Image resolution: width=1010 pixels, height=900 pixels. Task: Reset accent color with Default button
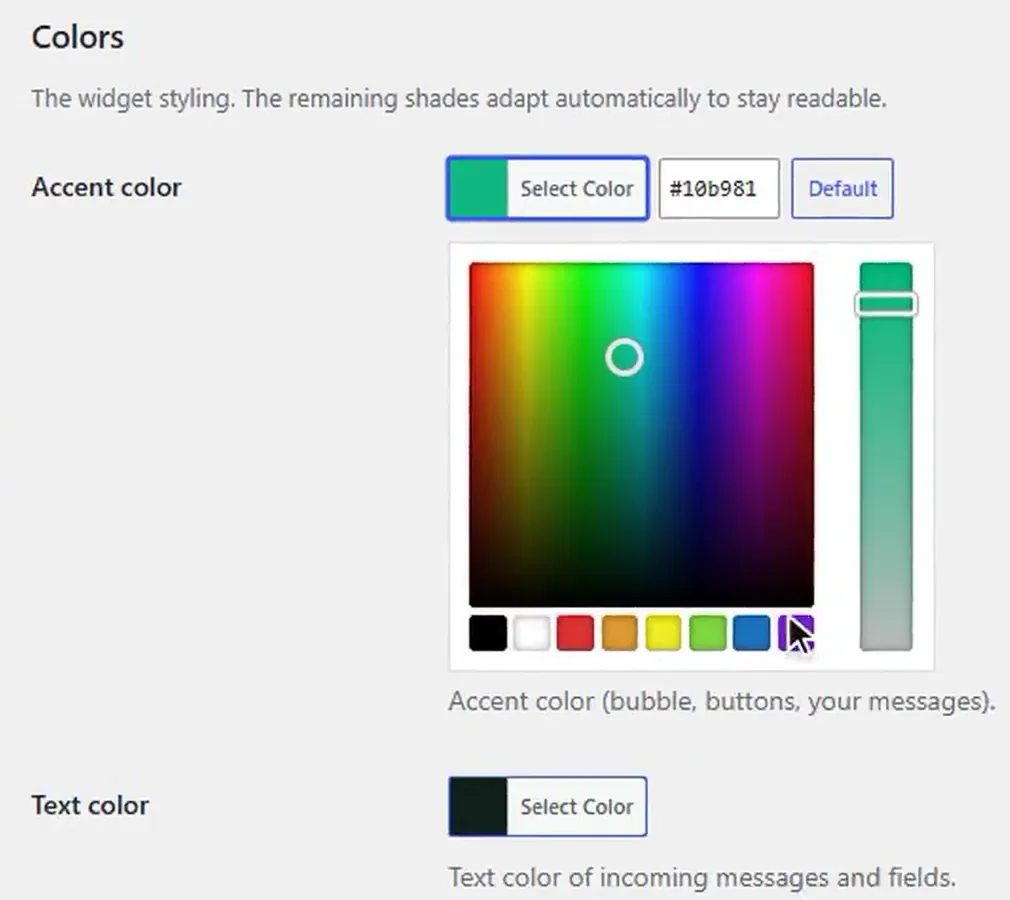[842, 189]
